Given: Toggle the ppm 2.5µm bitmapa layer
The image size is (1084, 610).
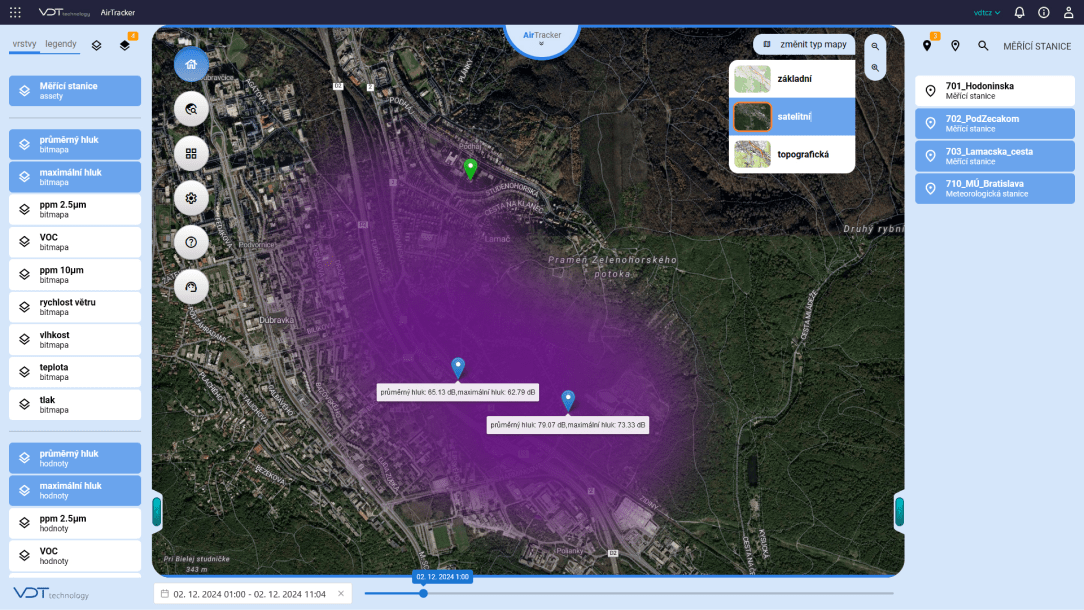Looking at the screenshot, I should click(x=75, y=209).
